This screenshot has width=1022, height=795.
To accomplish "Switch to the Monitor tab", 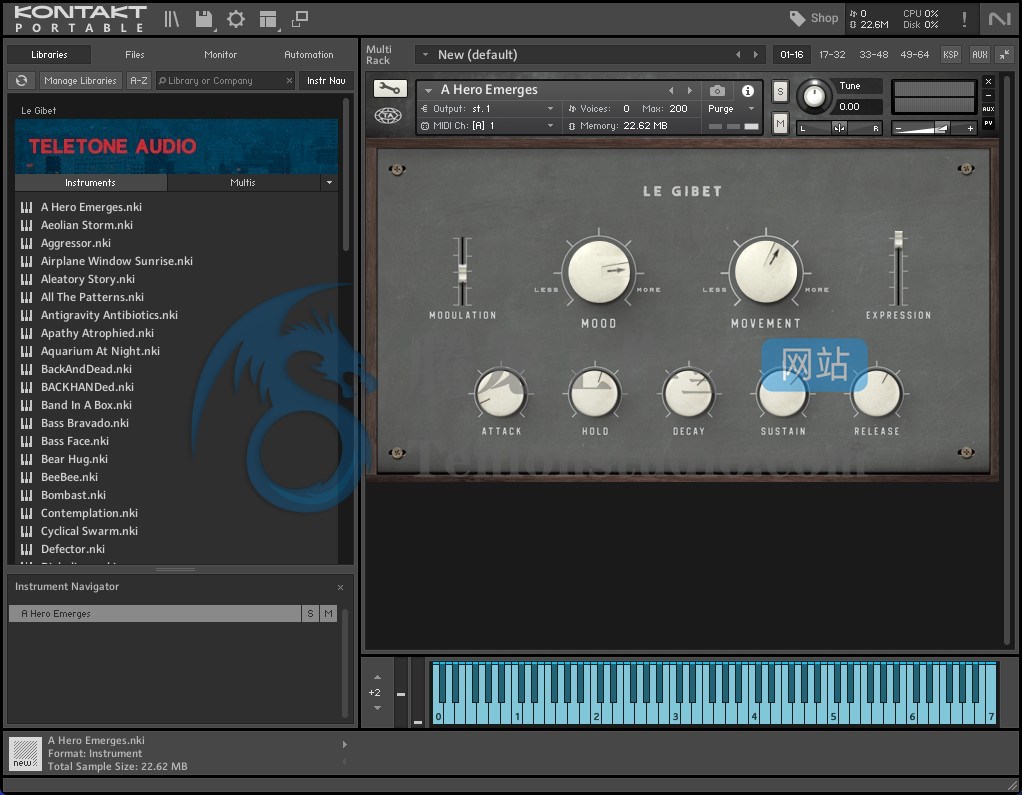I will click(x=220, y=55).
